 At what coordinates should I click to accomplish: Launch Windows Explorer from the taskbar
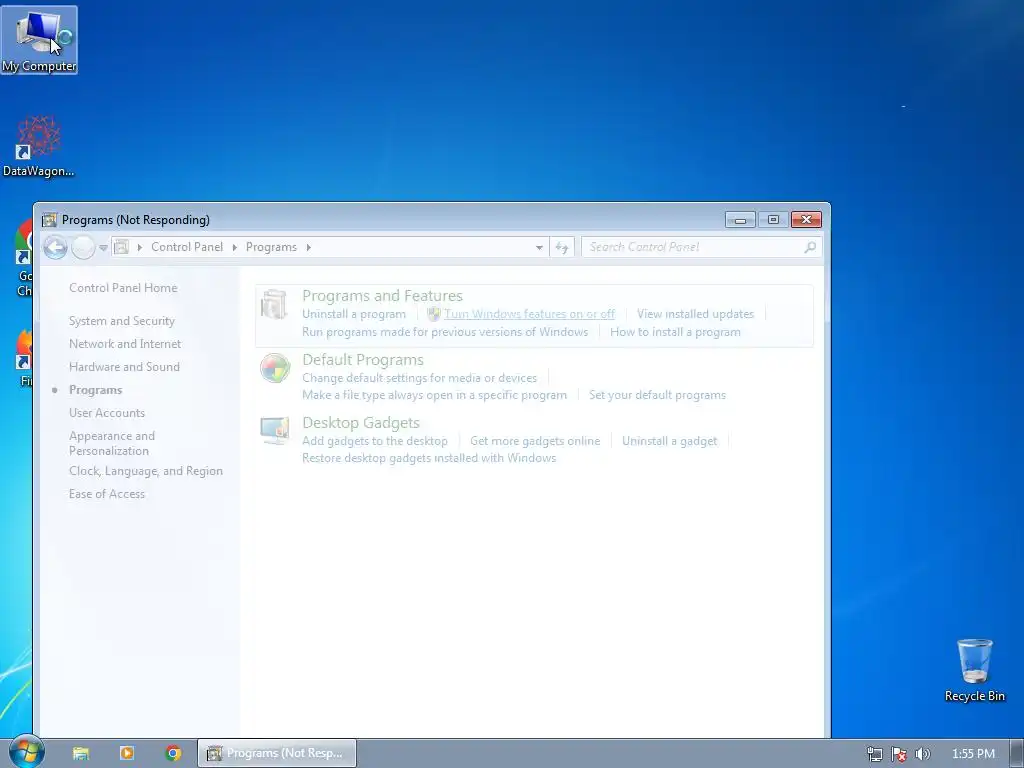pos(81,753)
